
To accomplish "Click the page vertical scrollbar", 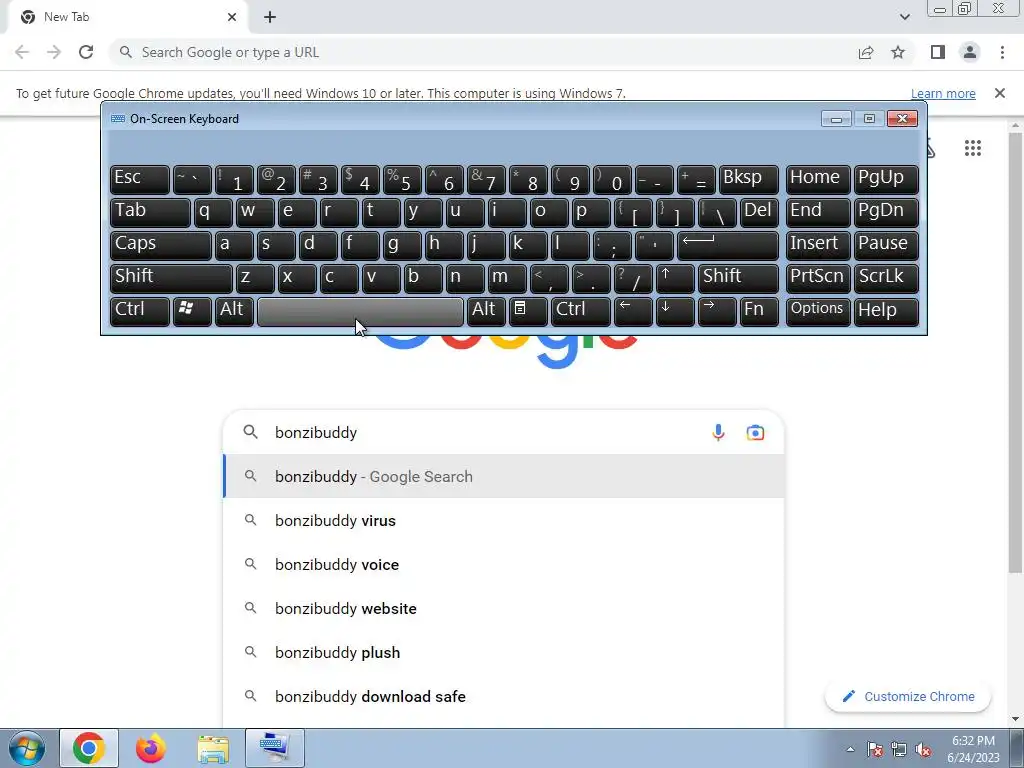I will (x=1015, y=353).
